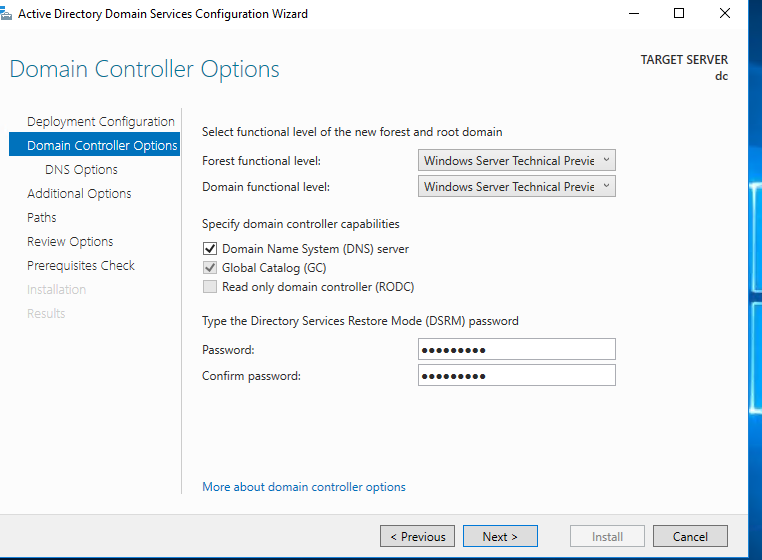The image size is (762, 560).
Task: Click Domain functional level label
Action: (266, 187)
